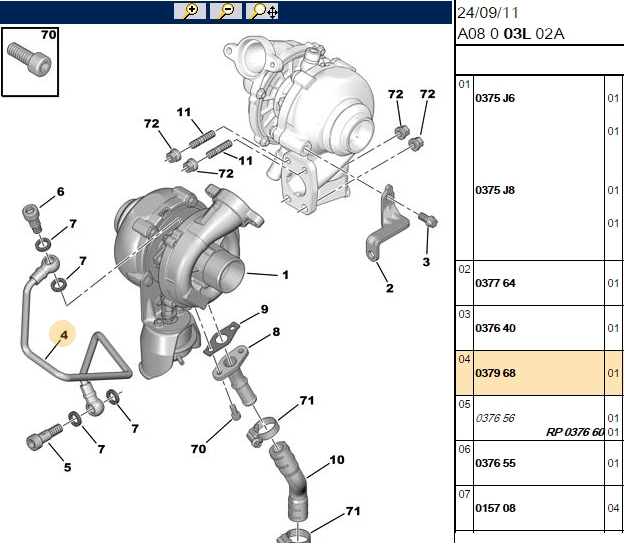Click callout 70 below the oil return pipe

(x=198, y=449)
